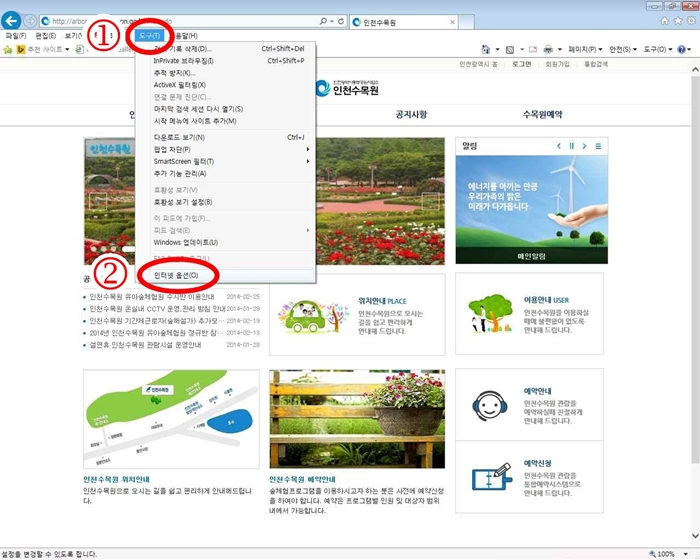
Task: Expand the 팝업 차단(P) submenu
Action: coord(230,149)
